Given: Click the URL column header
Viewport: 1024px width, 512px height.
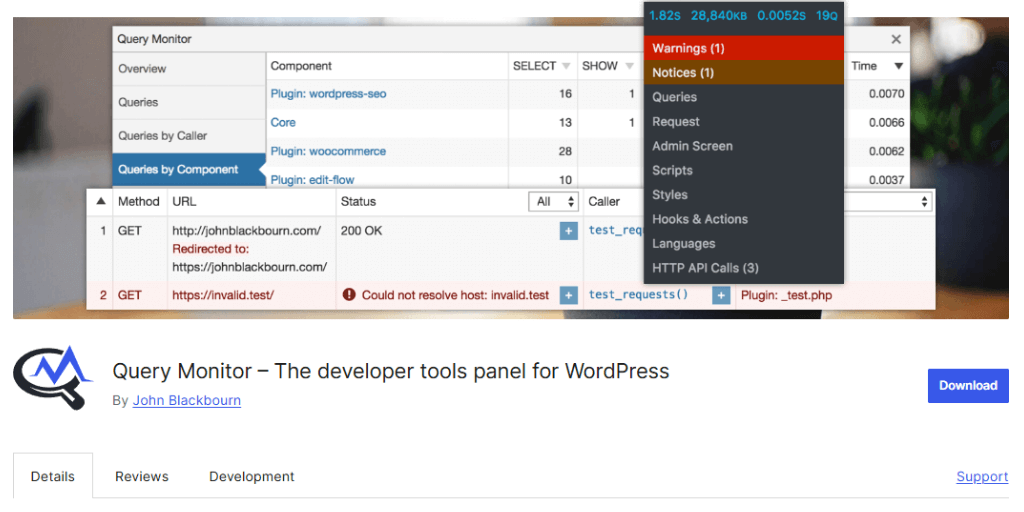Looking at the screenshot, I should click(x=184, y=202).
